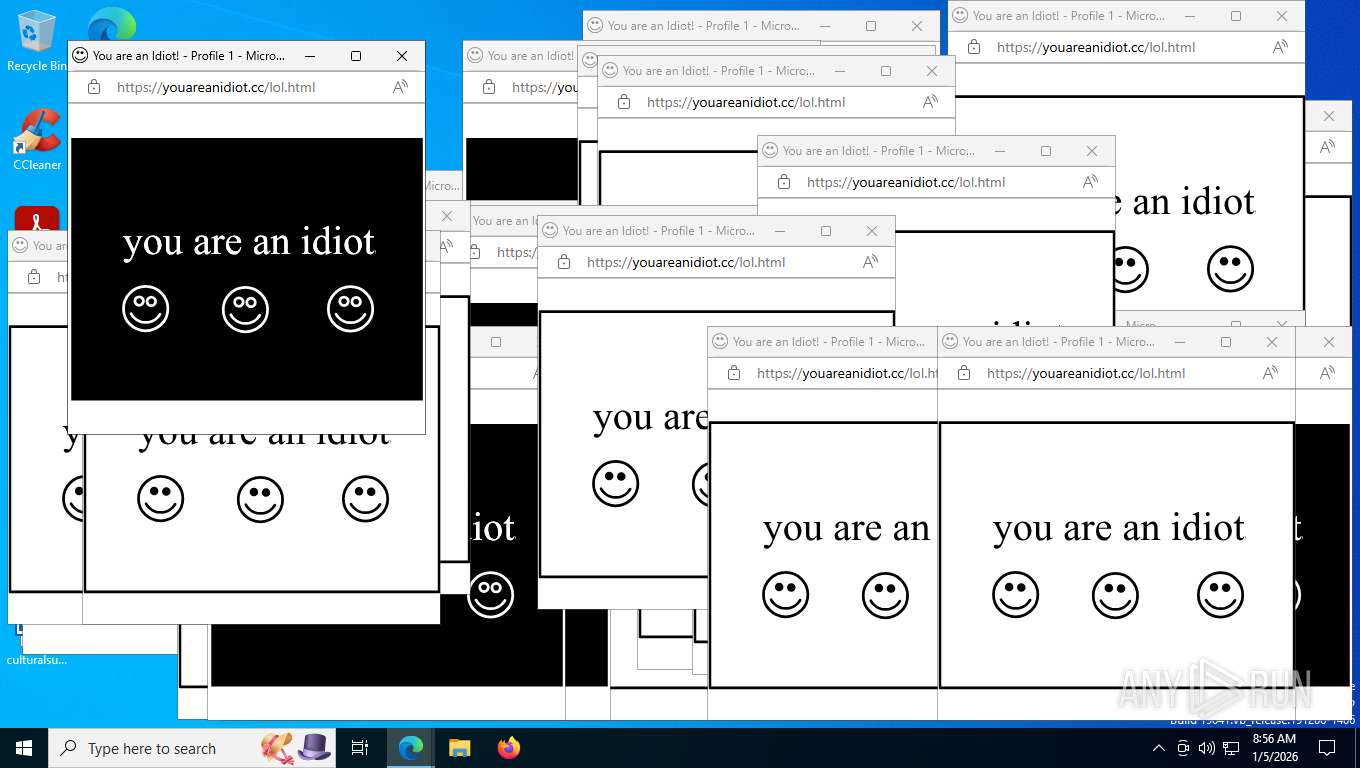Click lock icon in front black-page window
The height and width of the screenshot is (768, 1360).
point(94,87)
